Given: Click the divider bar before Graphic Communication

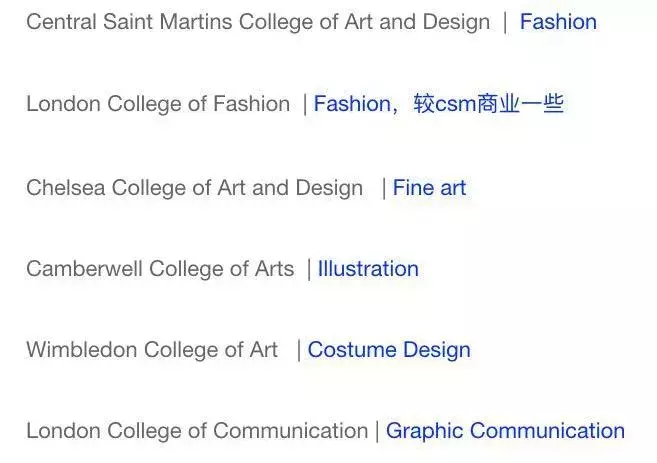Looking at the screenshot, I should pos(377,431).
